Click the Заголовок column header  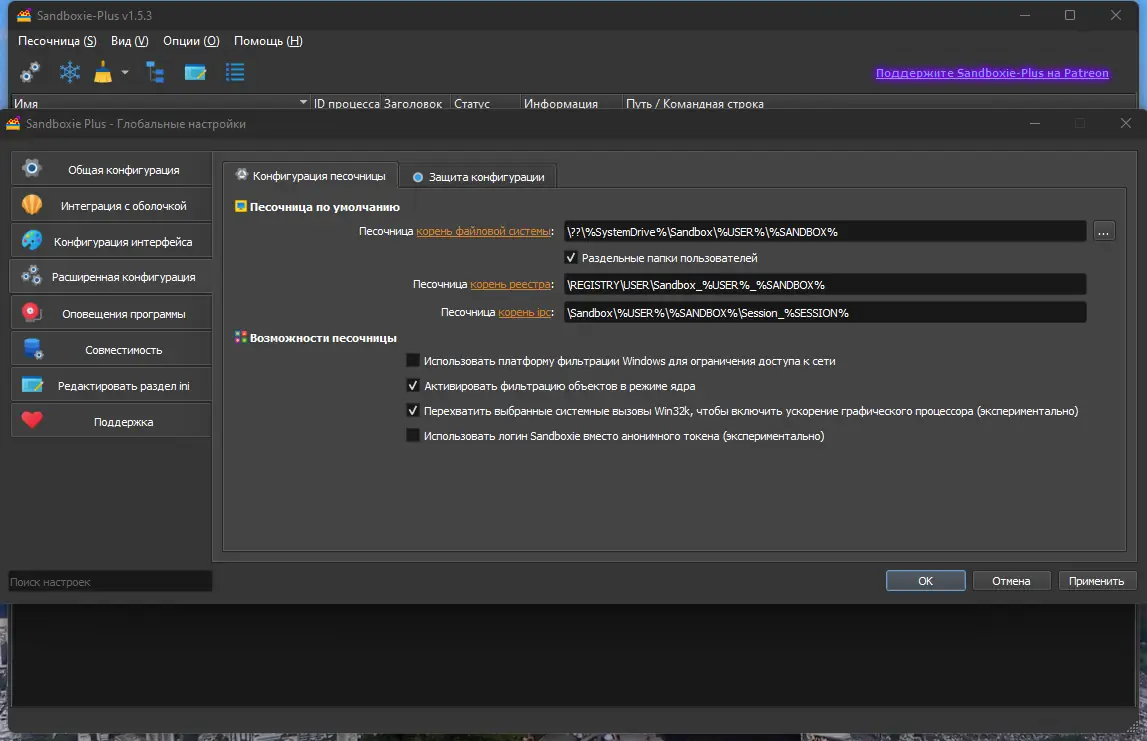(414, 103)
